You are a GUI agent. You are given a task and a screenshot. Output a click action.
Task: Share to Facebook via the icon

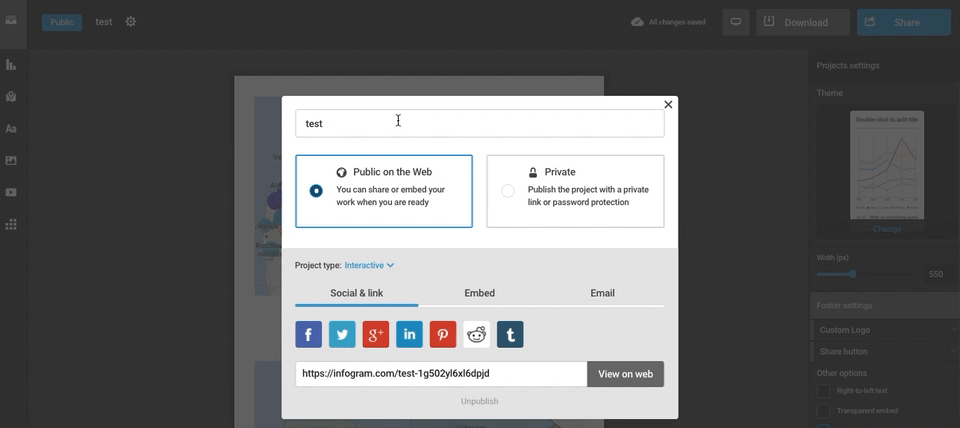[x=309, y=335]
